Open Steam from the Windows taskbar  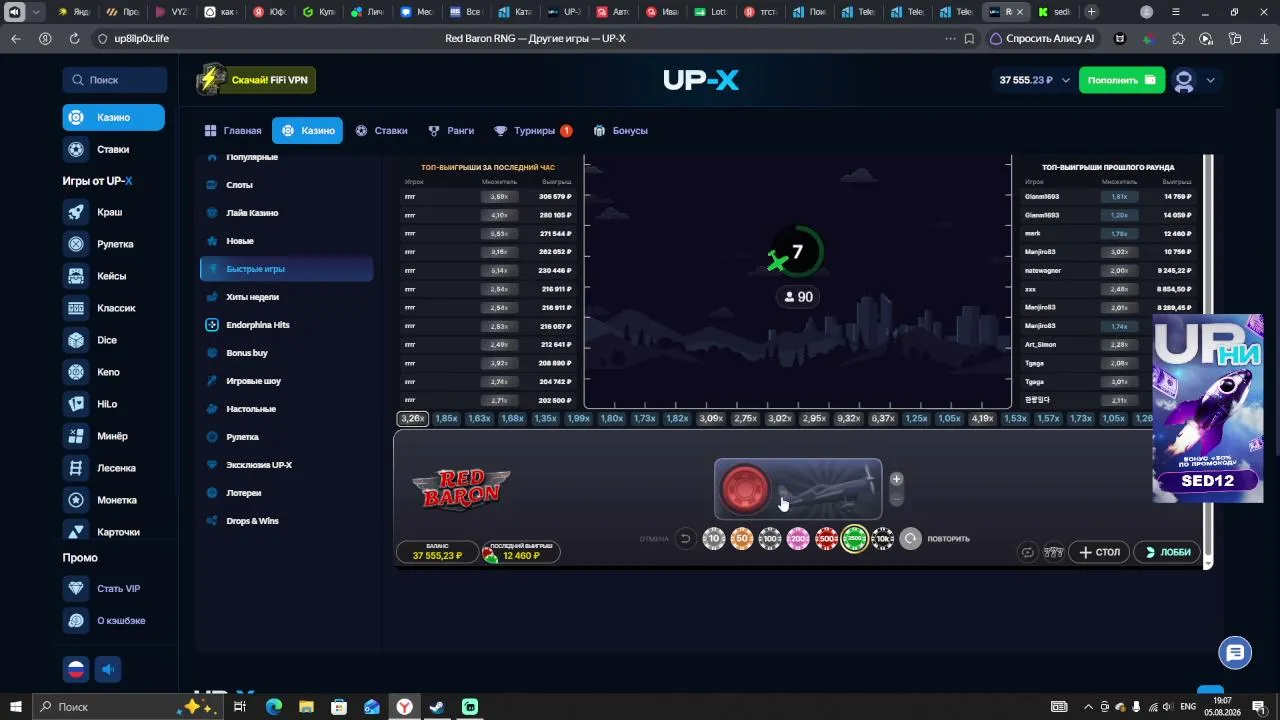(437, 707)
